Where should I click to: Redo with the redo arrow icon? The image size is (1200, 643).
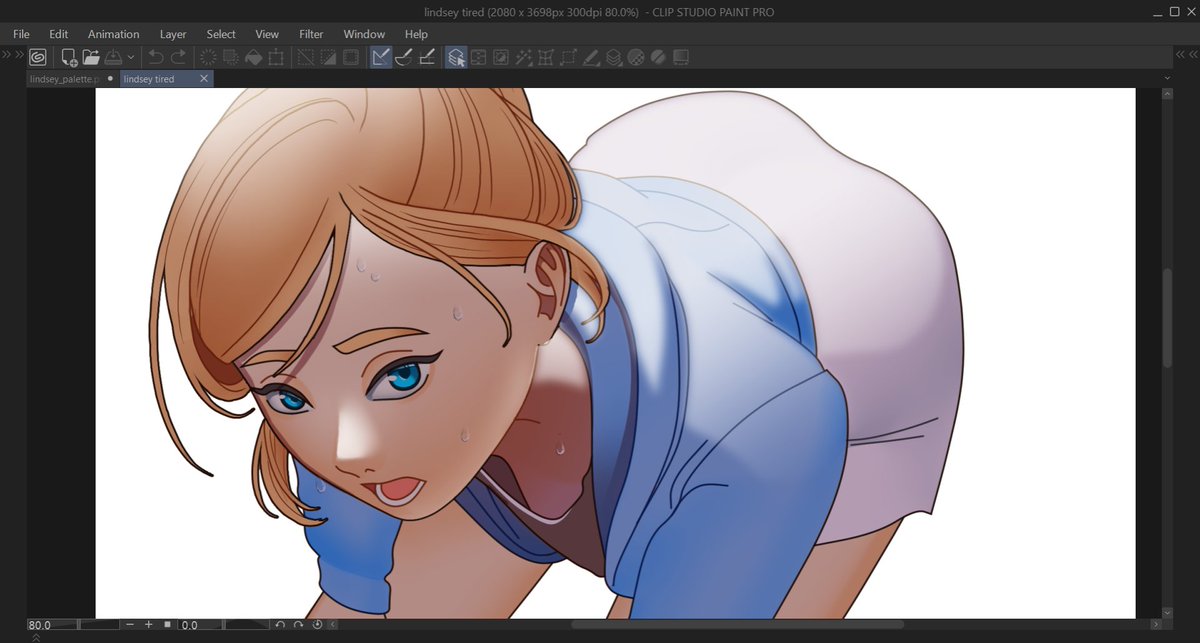click(x=180, y=57)
